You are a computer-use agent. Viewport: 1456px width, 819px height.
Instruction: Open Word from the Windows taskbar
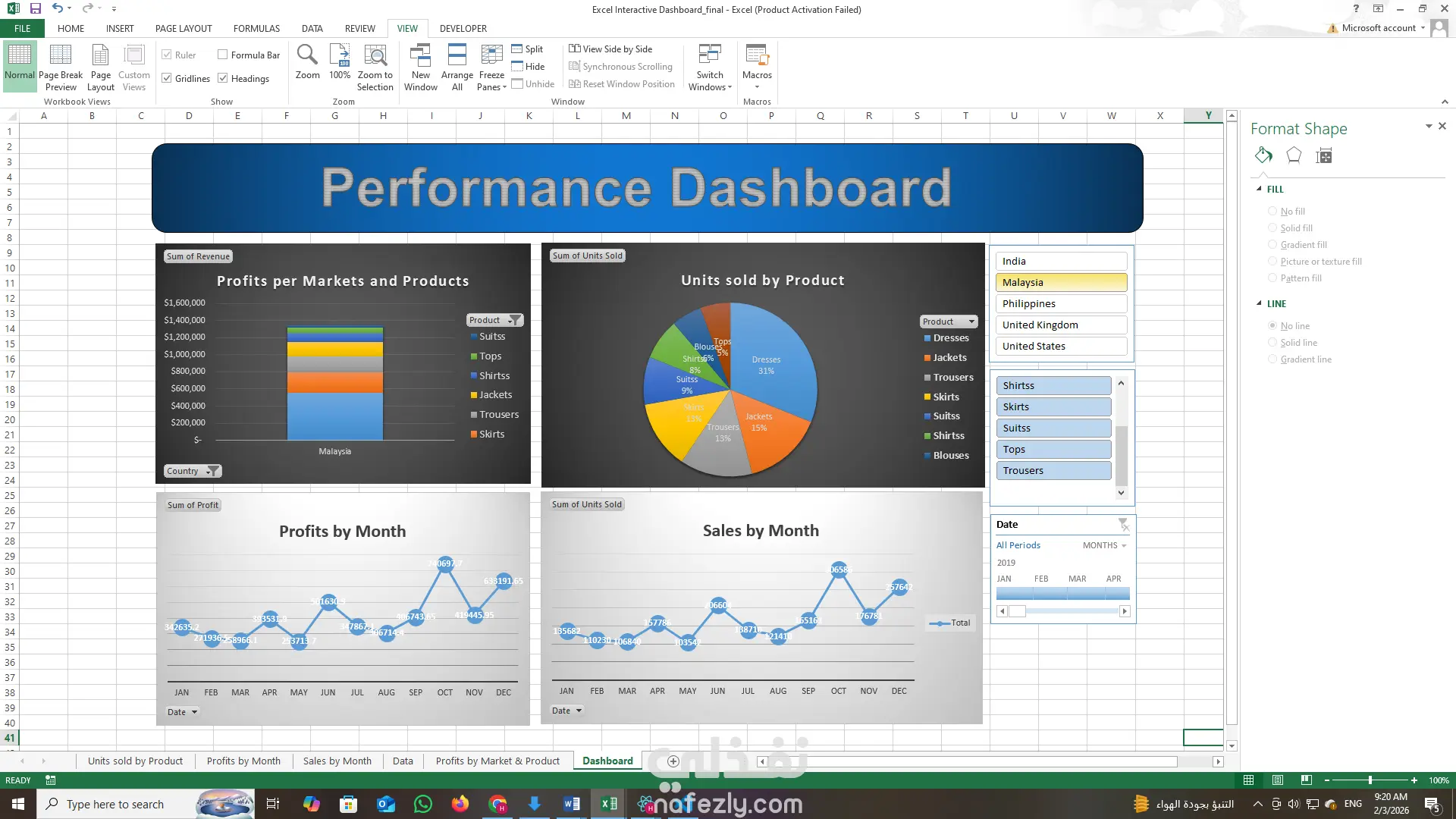572,804
